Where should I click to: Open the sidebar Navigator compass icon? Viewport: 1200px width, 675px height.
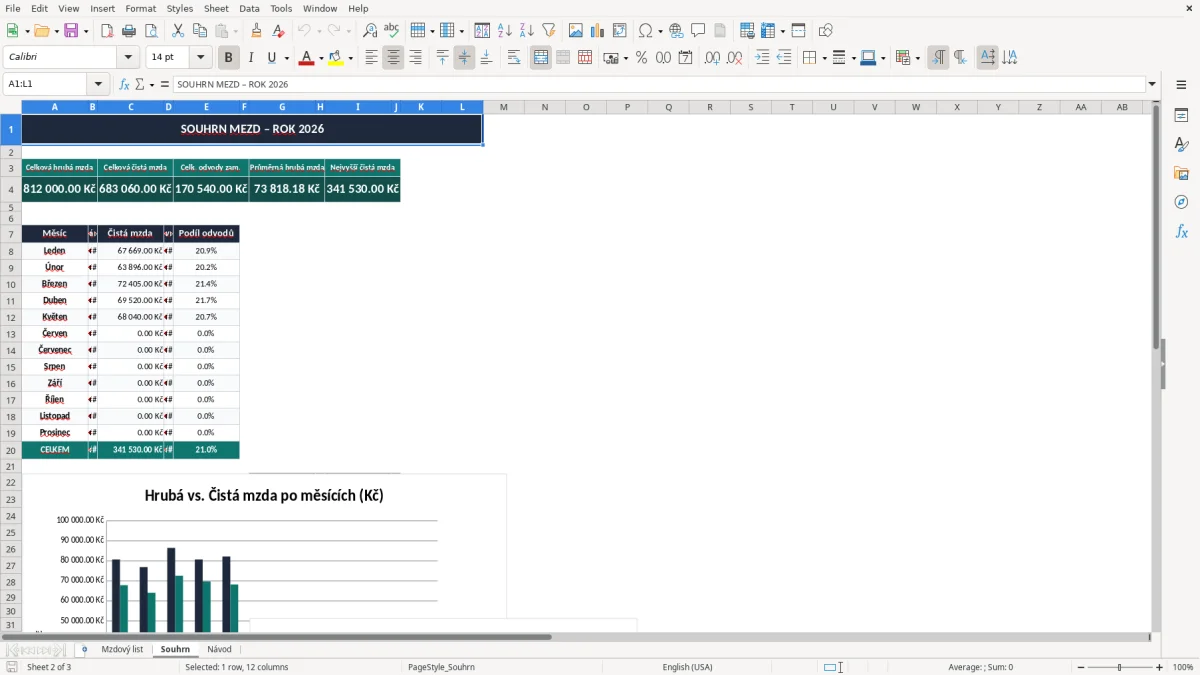pos(1181,202)
